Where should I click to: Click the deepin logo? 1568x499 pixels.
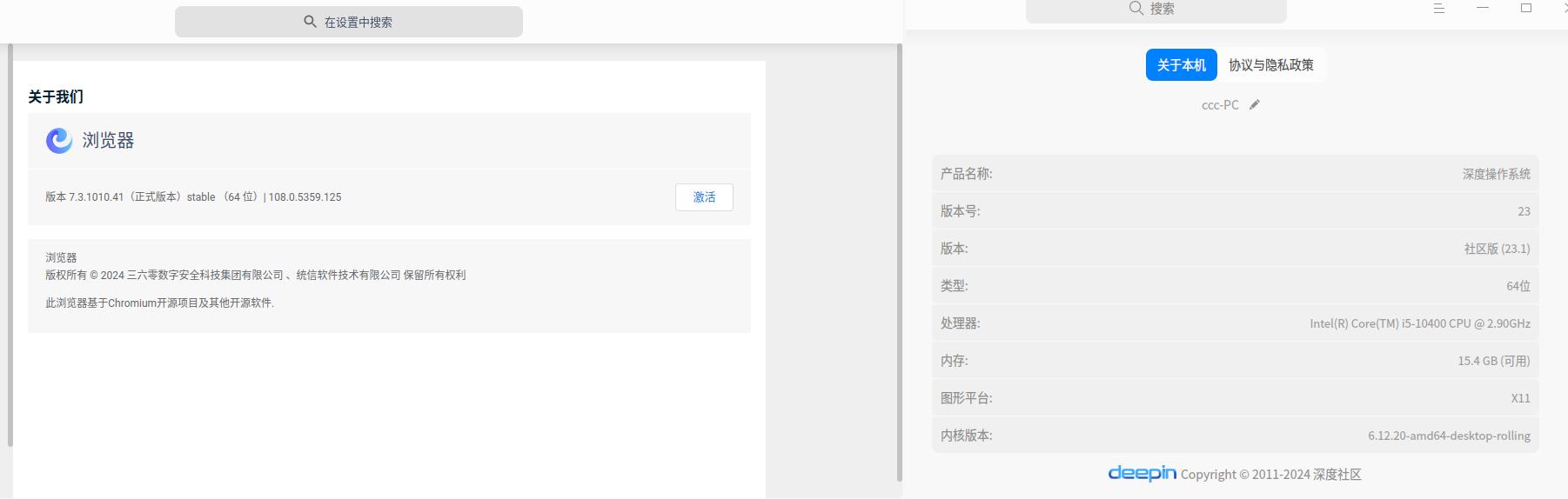point(1142,473)
